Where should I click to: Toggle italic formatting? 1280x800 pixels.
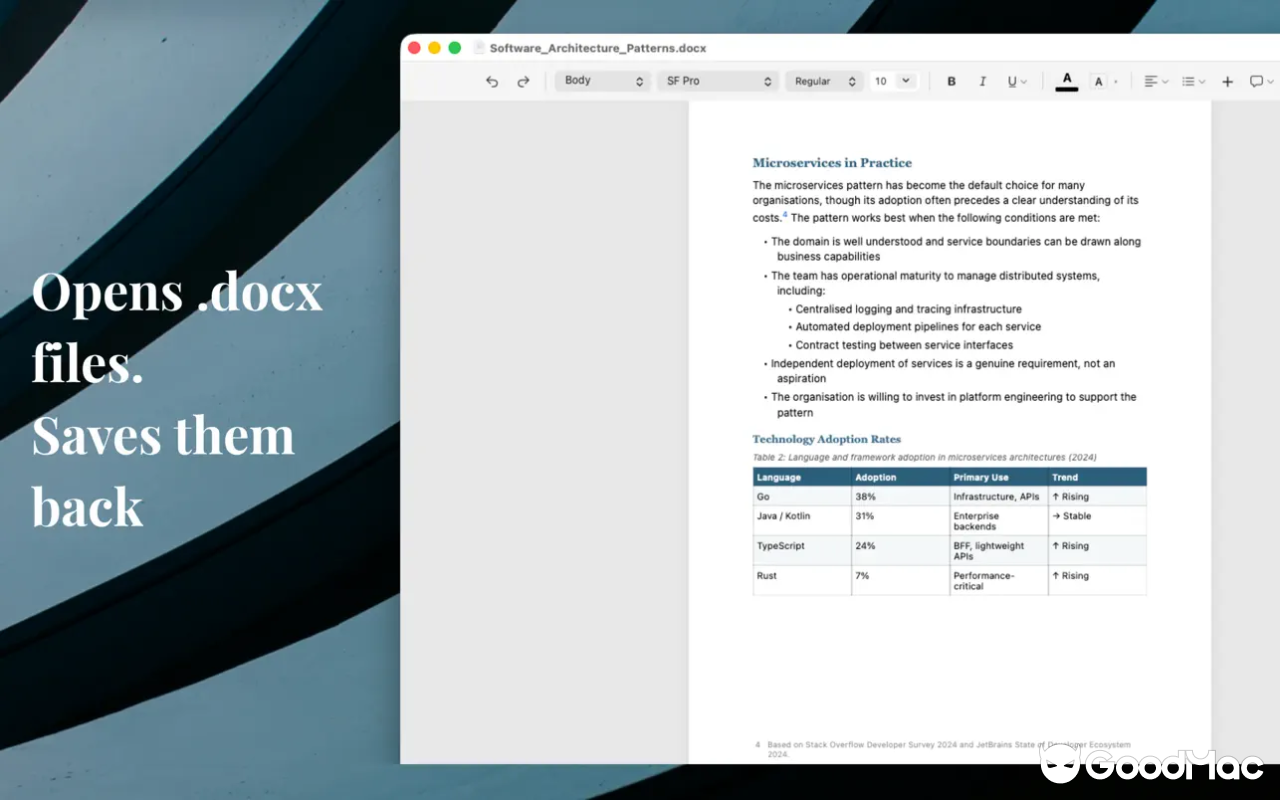tap(983, 81)
